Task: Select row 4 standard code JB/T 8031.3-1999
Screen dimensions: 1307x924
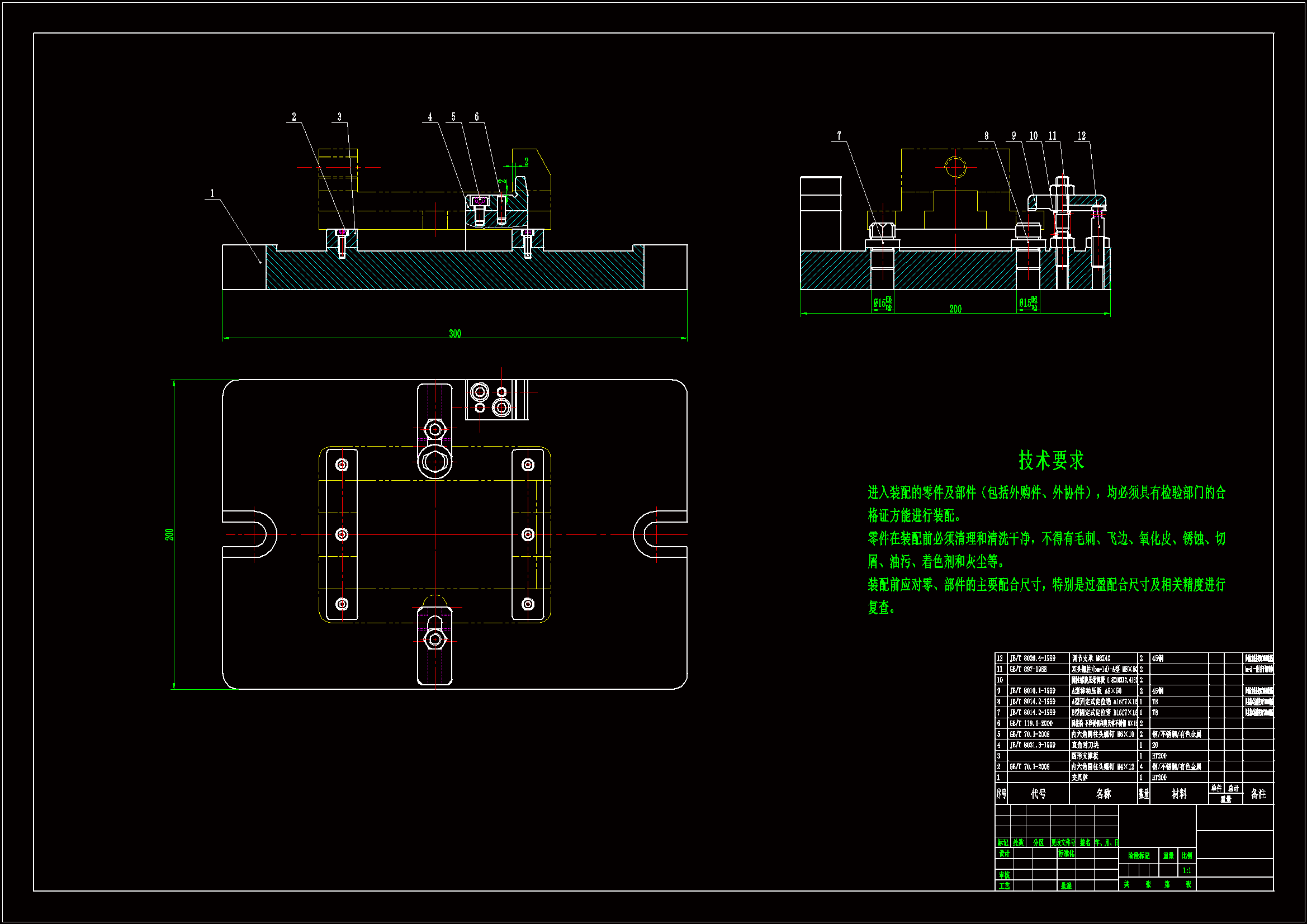Action: (x=1033, y=745)
